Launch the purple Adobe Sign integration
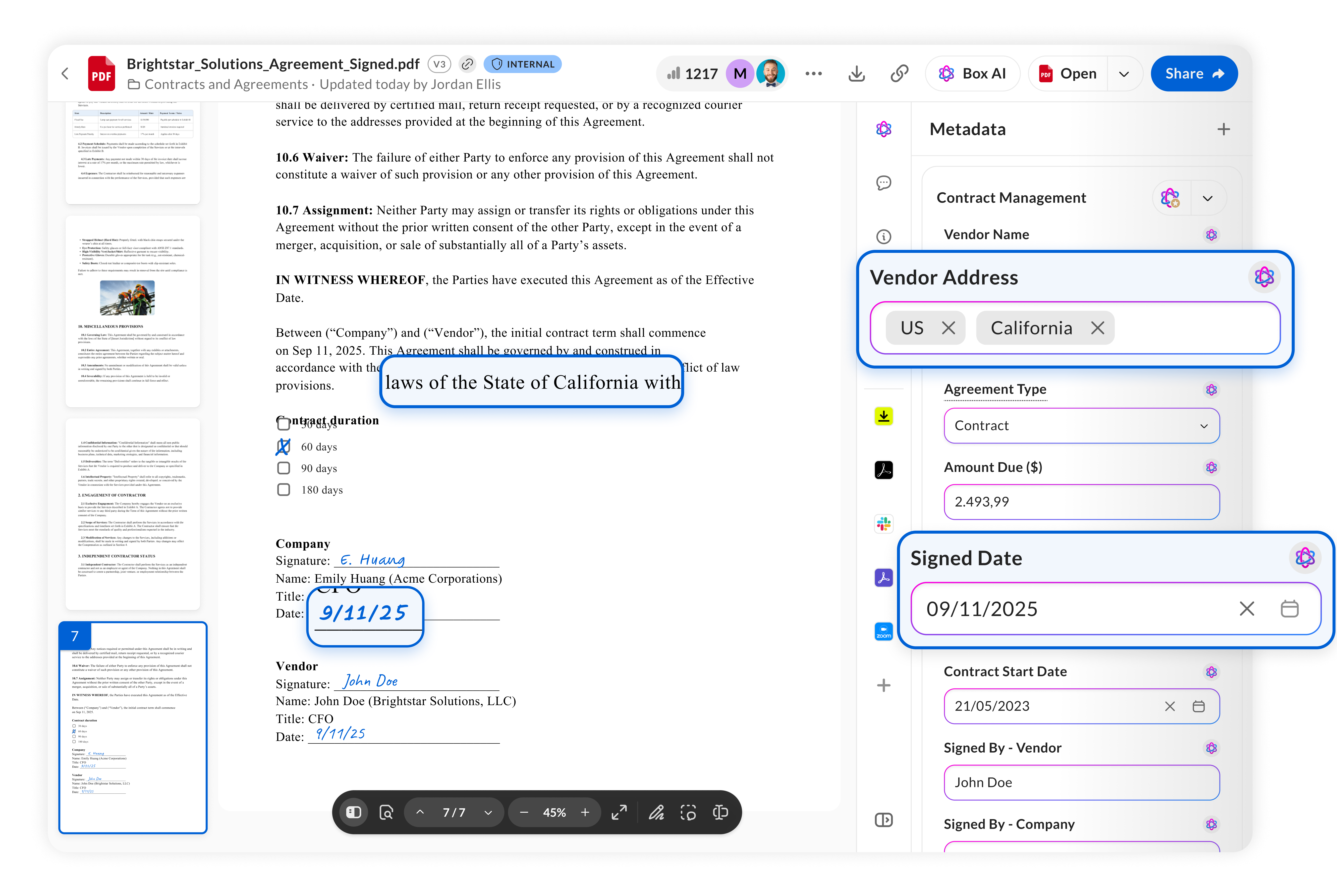 [x=884, y=578]
